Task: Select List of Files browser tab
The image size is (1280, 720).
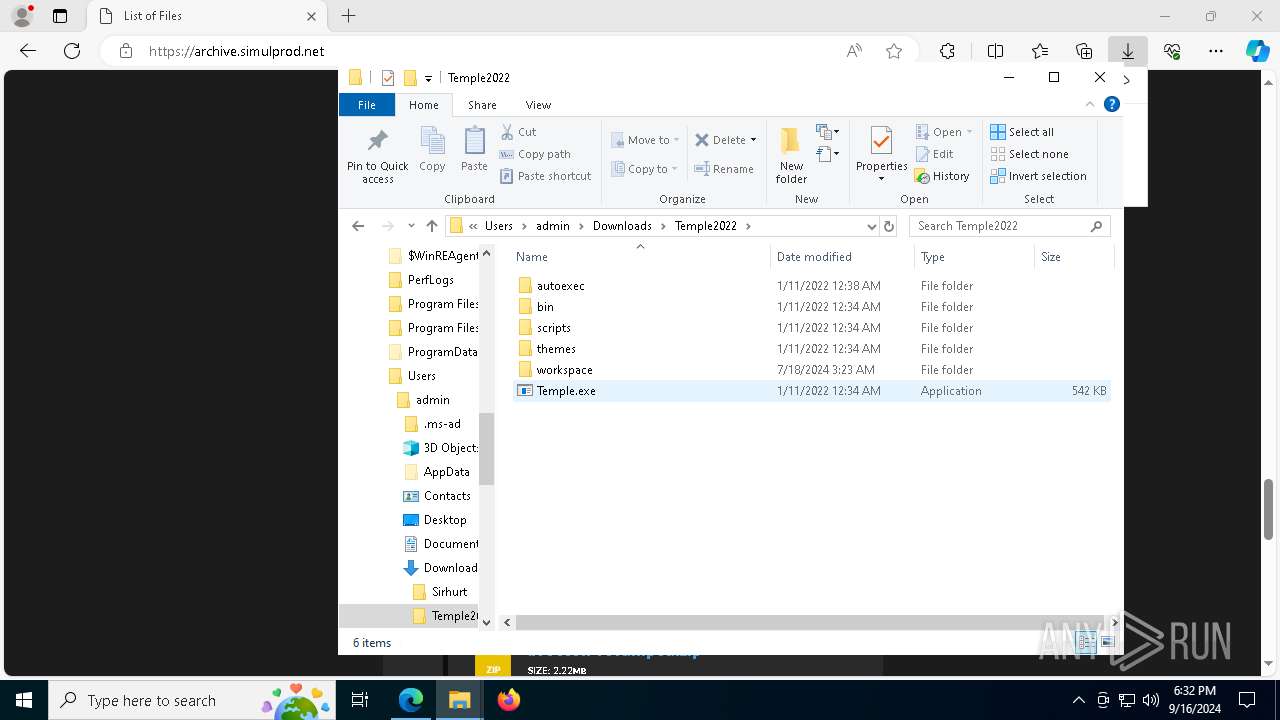Action: coord(206,16)
